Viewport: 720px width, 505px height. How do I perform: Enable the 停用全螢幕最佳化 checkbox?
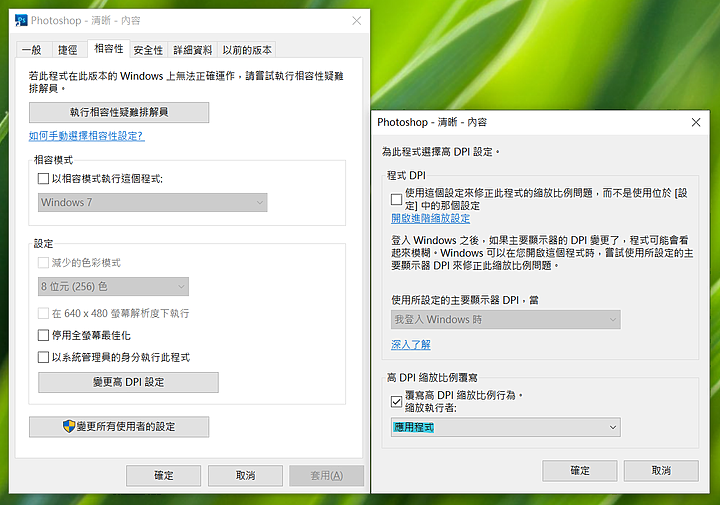43,335
